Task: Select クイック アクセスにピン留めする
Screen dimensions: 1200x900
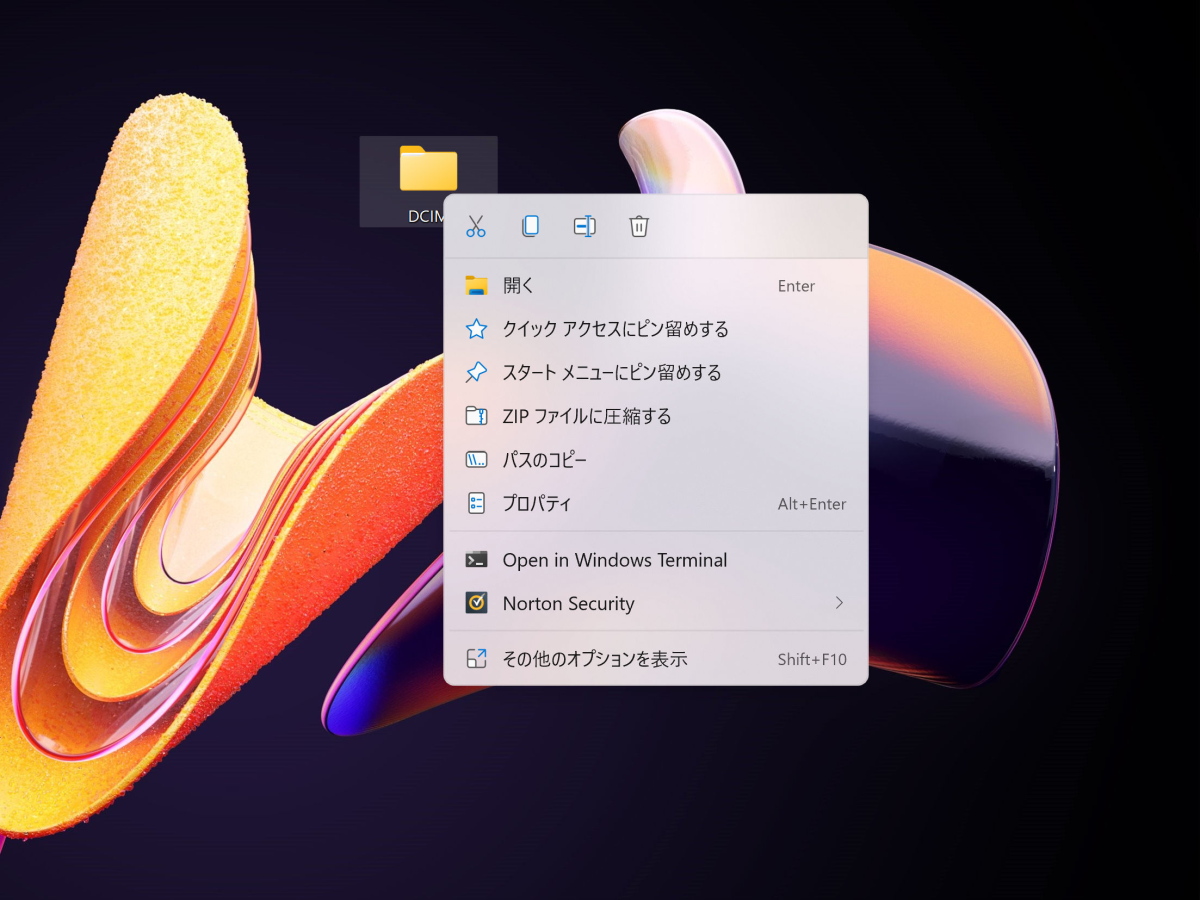Action: (656, 329)
